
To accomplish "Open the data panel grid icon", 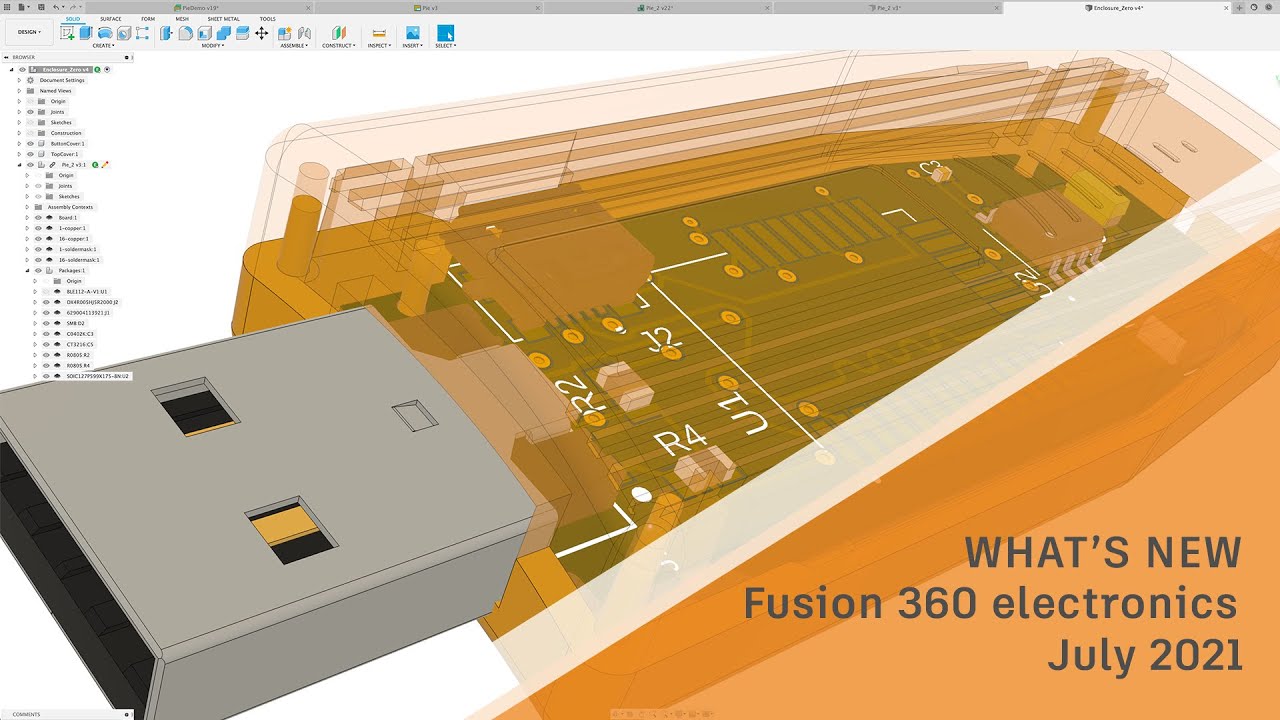I will pos(6,7).
